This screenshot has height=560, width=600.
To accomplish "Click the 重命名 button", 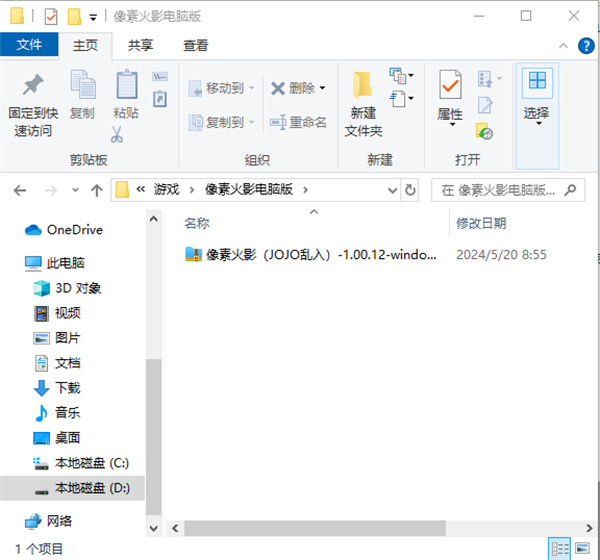I will 298,122.
